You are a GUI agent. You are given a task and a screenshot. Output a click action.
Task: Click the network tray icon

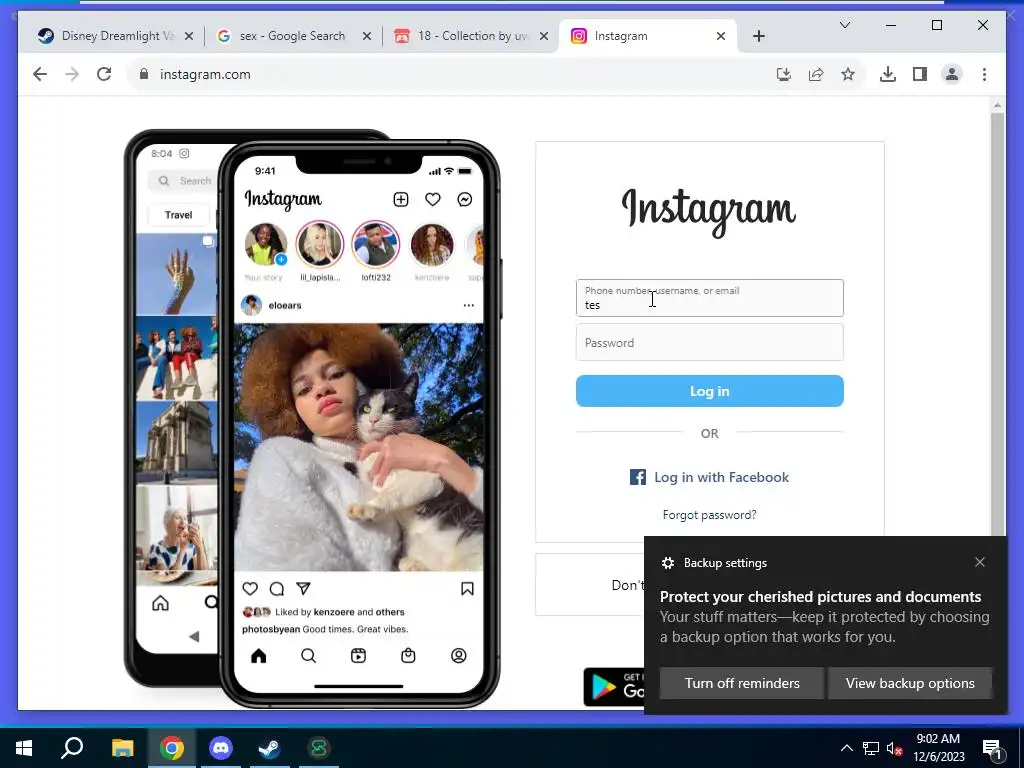871,748
